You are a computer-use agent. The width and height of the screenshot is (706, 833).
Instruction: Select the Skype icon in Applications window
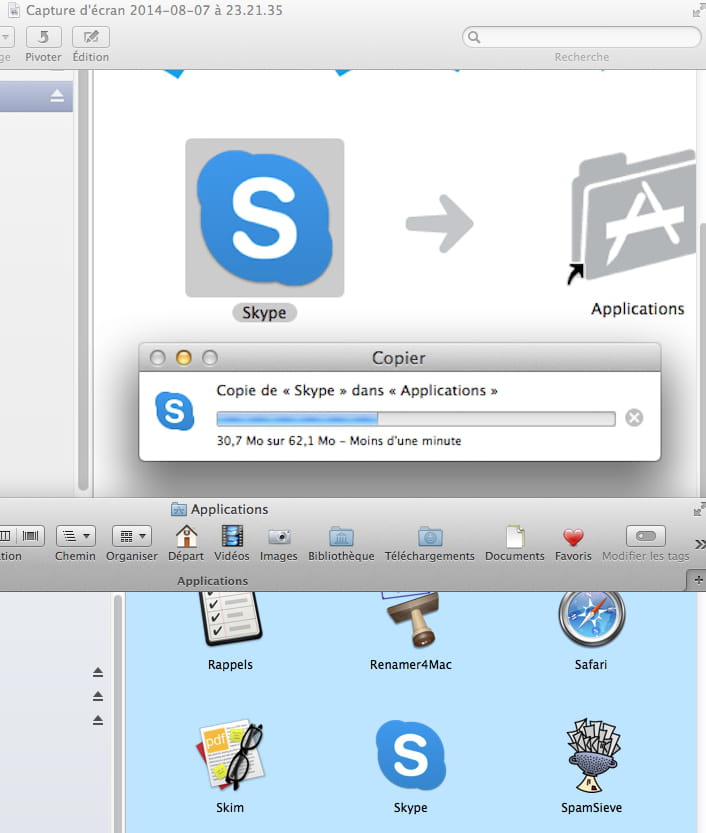(411, 755)
